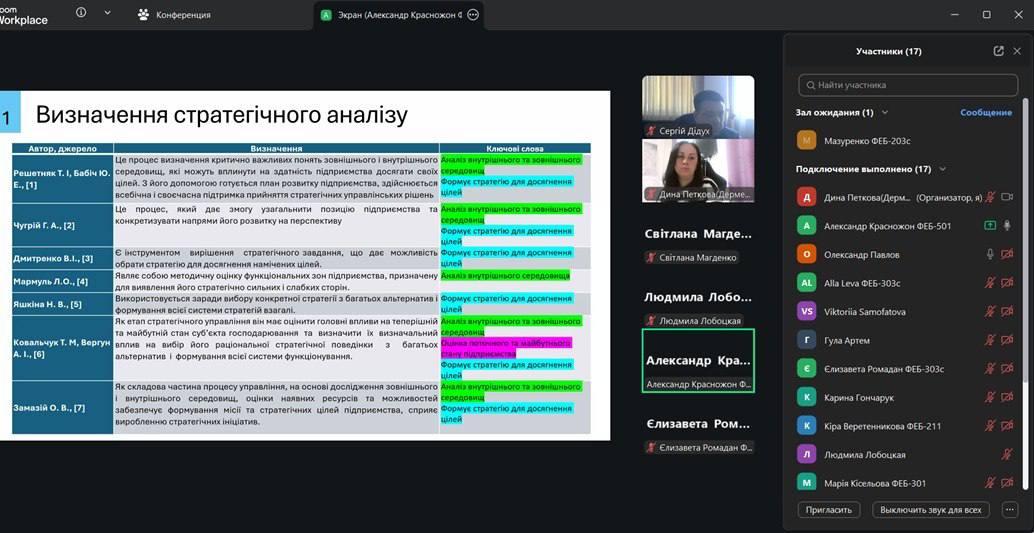
Task: Collapse the connected participants section
Action: pos(942,169)
